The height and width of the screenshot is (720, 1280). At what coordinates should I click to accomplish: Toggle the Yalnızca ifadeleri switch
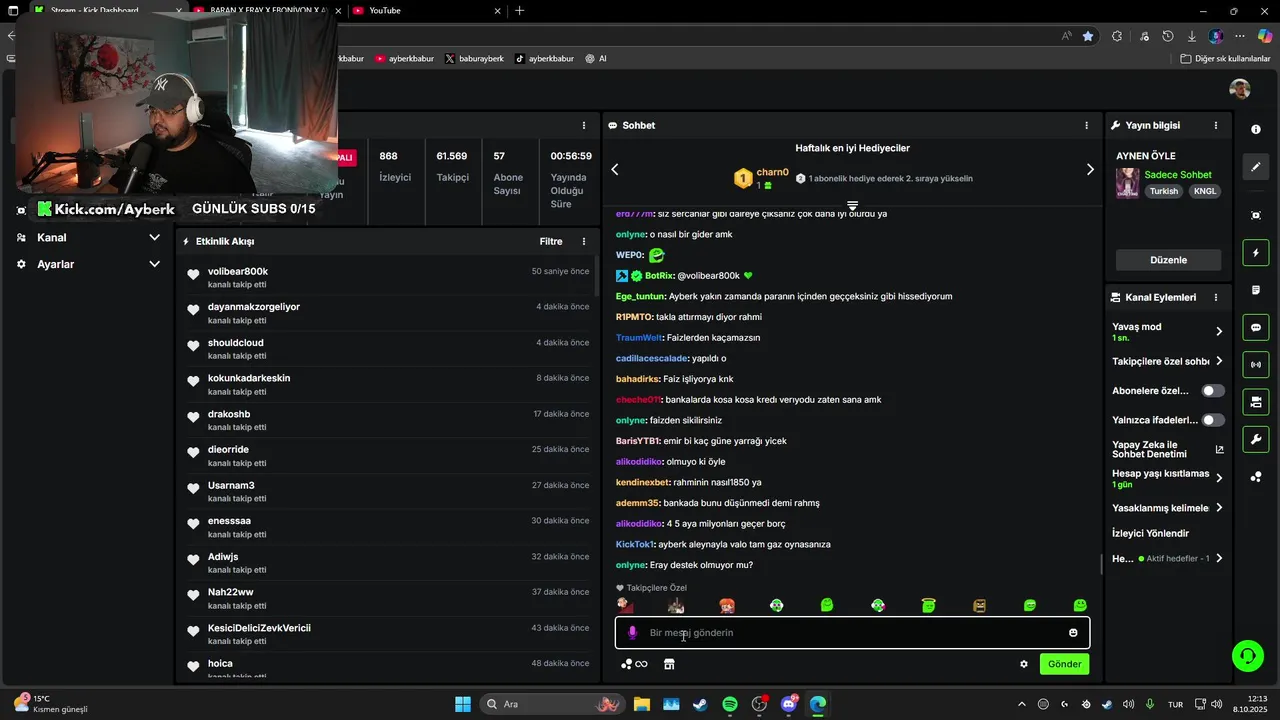click(x=1213, y=421)
